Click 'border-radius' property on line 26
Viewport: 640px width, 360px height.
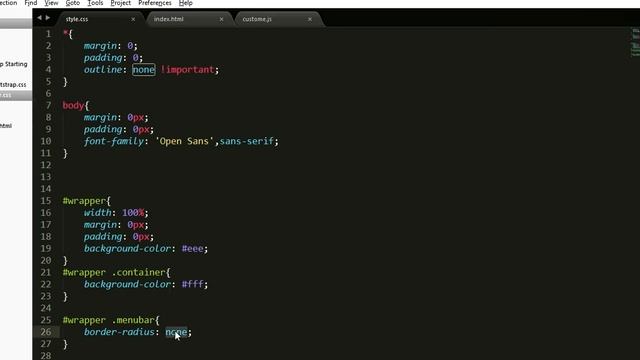click(x=119, y=332)
